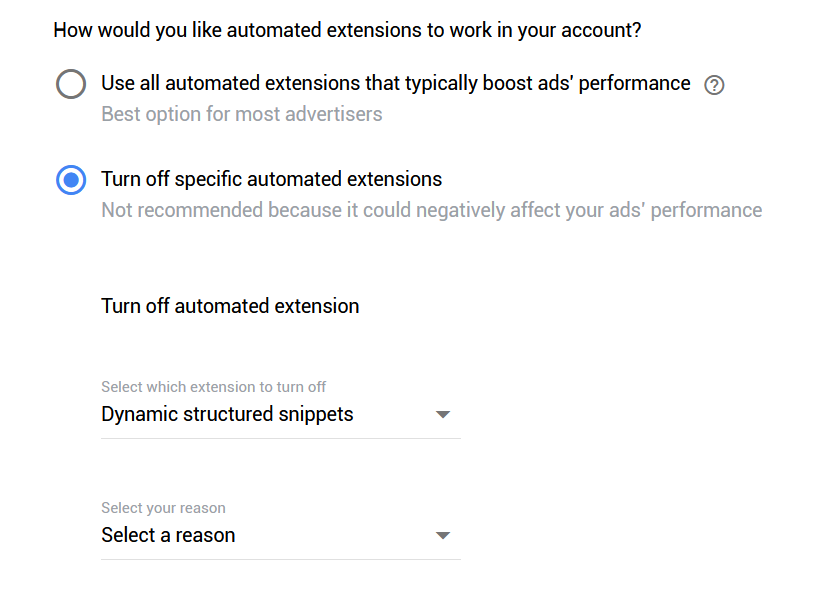The image size is (836, 608).
Task: Click "Best option for most advertisers" text
Action: pos(241,114)
